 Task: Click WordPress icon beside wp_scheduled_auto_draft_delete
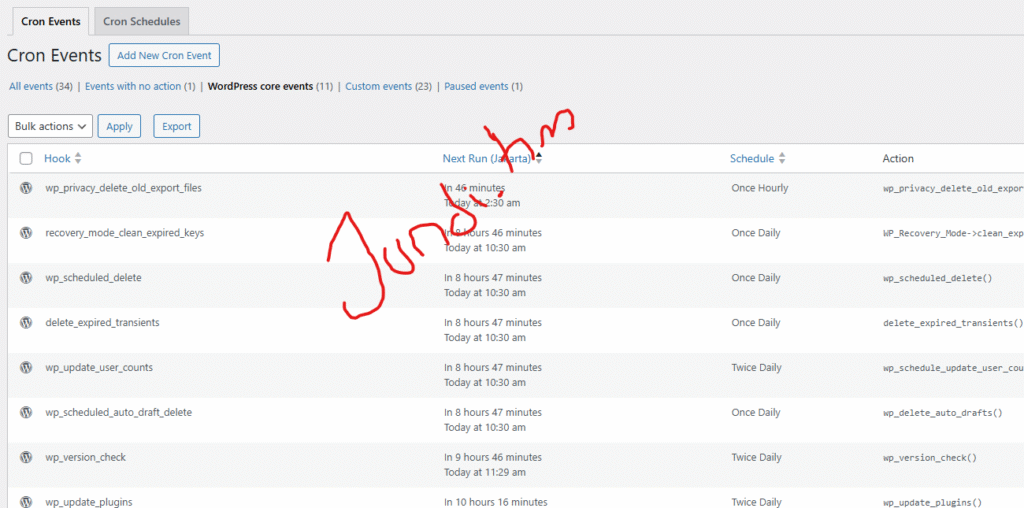pos(26,413)
